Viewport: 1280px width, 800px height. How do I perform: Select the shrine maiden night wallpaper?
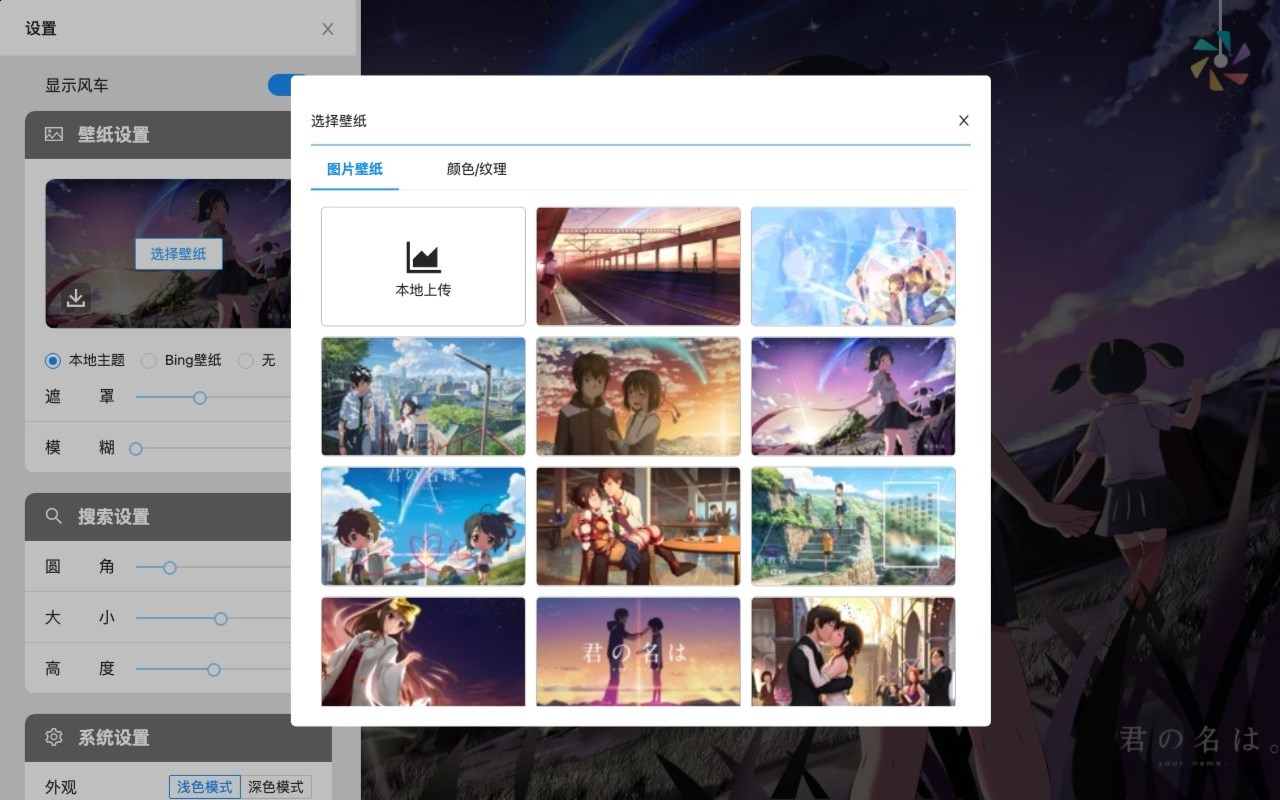point(423,652)
